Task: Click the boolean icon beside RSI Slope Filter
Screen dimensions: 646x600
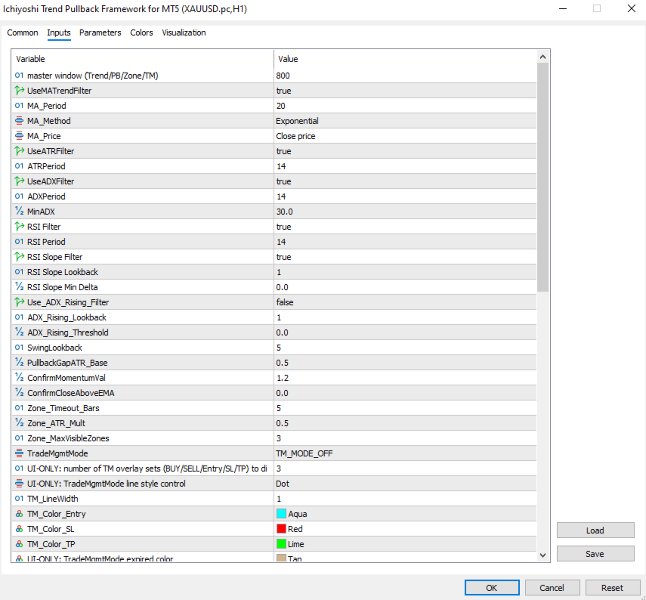Action: tap(19, 257)
